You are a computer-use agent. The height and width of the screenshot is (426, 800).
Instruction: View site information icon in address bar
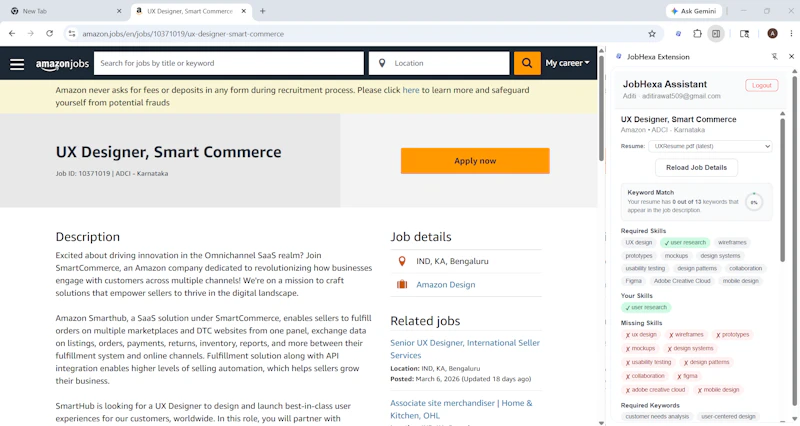tap(72, 34)
